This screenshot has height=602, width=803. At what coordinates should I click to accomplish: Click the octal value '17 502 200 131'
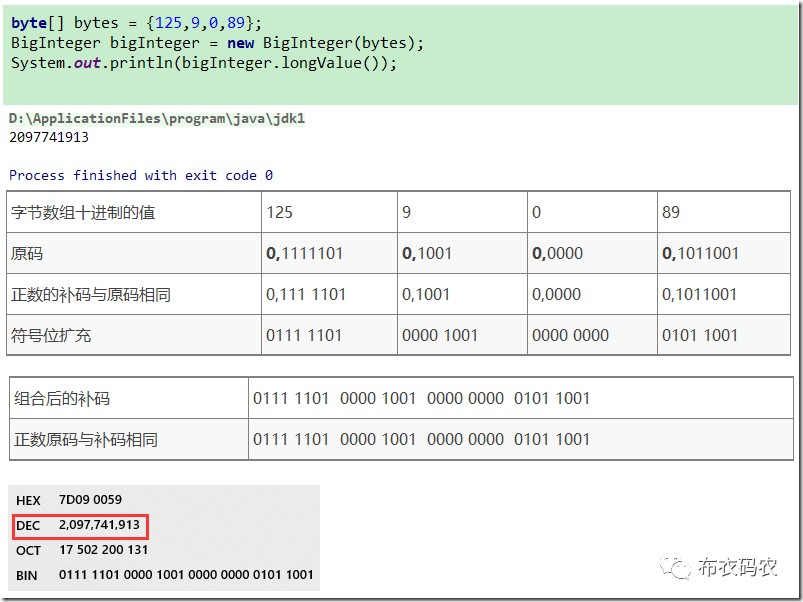coord(103,550)
